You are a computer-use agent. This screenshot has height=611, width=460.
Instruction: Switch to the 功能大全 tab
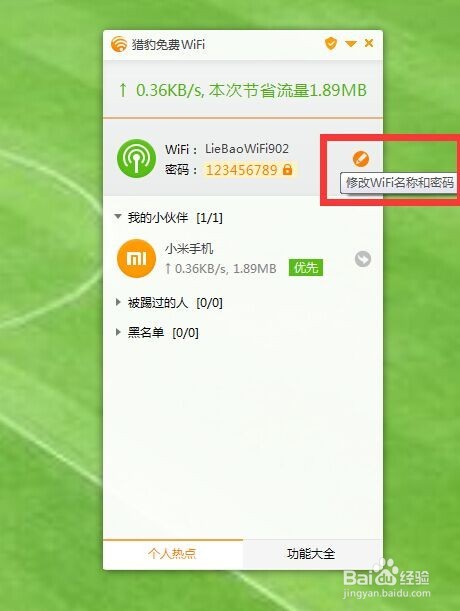coord(313,554)
